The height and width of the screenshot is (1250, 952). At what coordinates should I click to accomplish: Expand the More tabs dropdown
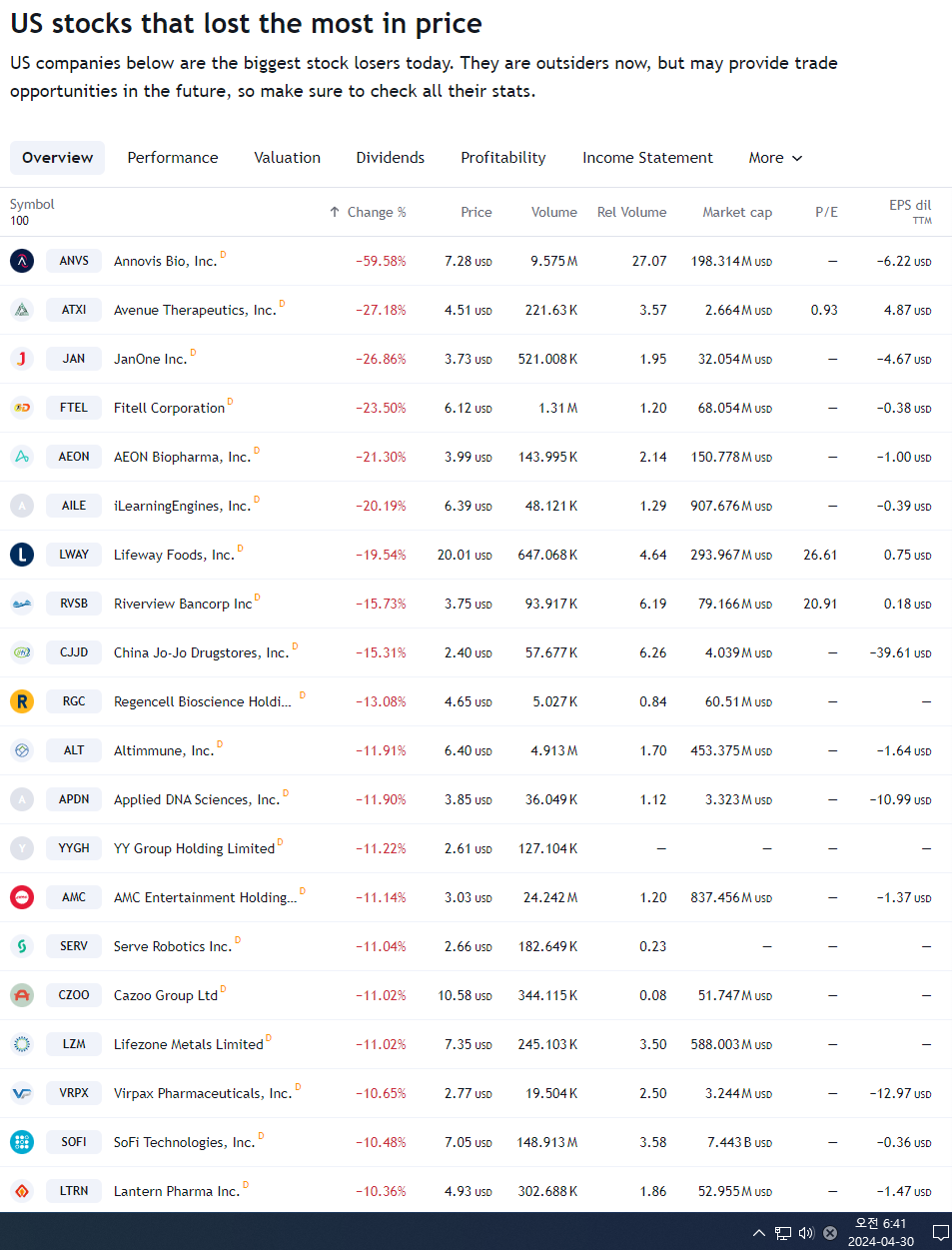(x=775, y=158)
